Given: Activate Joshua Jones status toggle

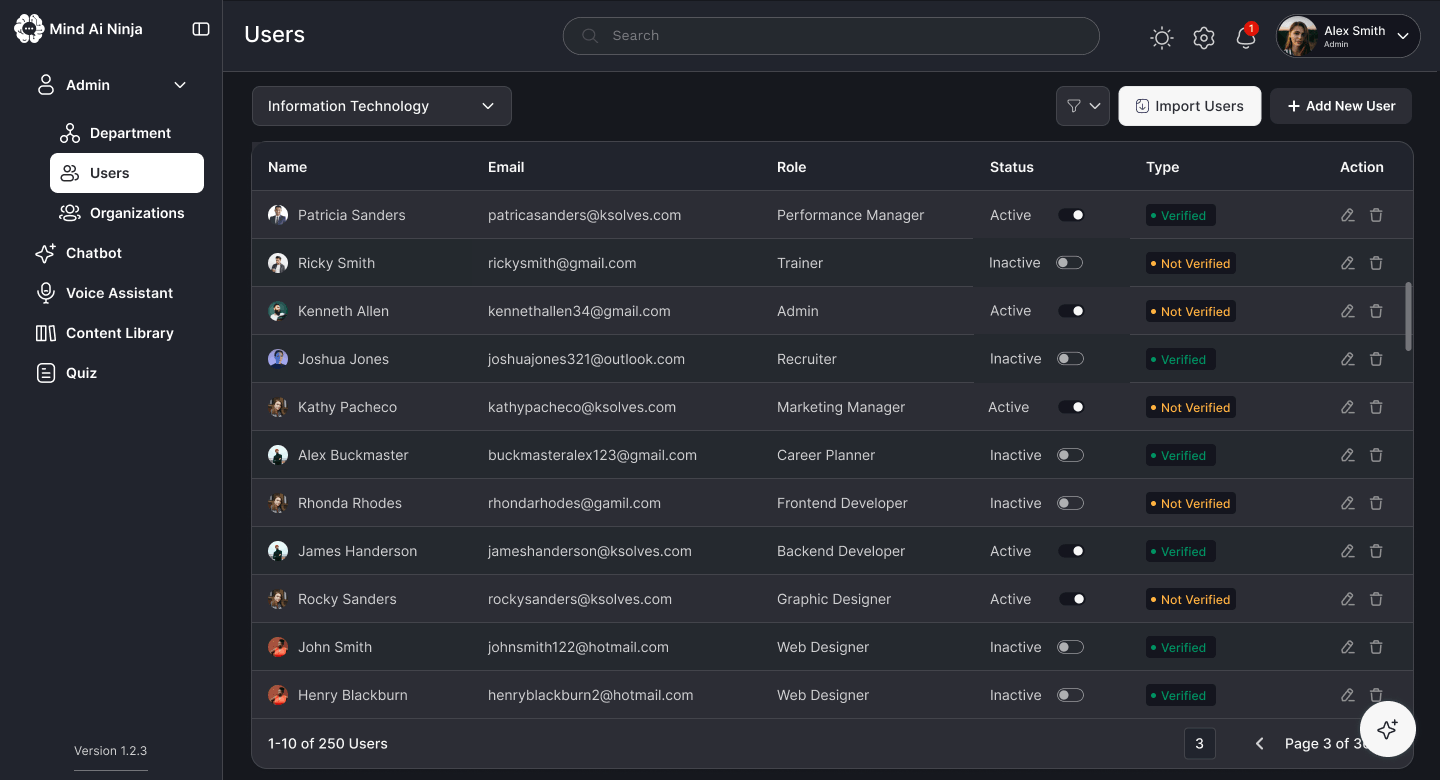Looking at the screenshot, I should click(1070, 359).
